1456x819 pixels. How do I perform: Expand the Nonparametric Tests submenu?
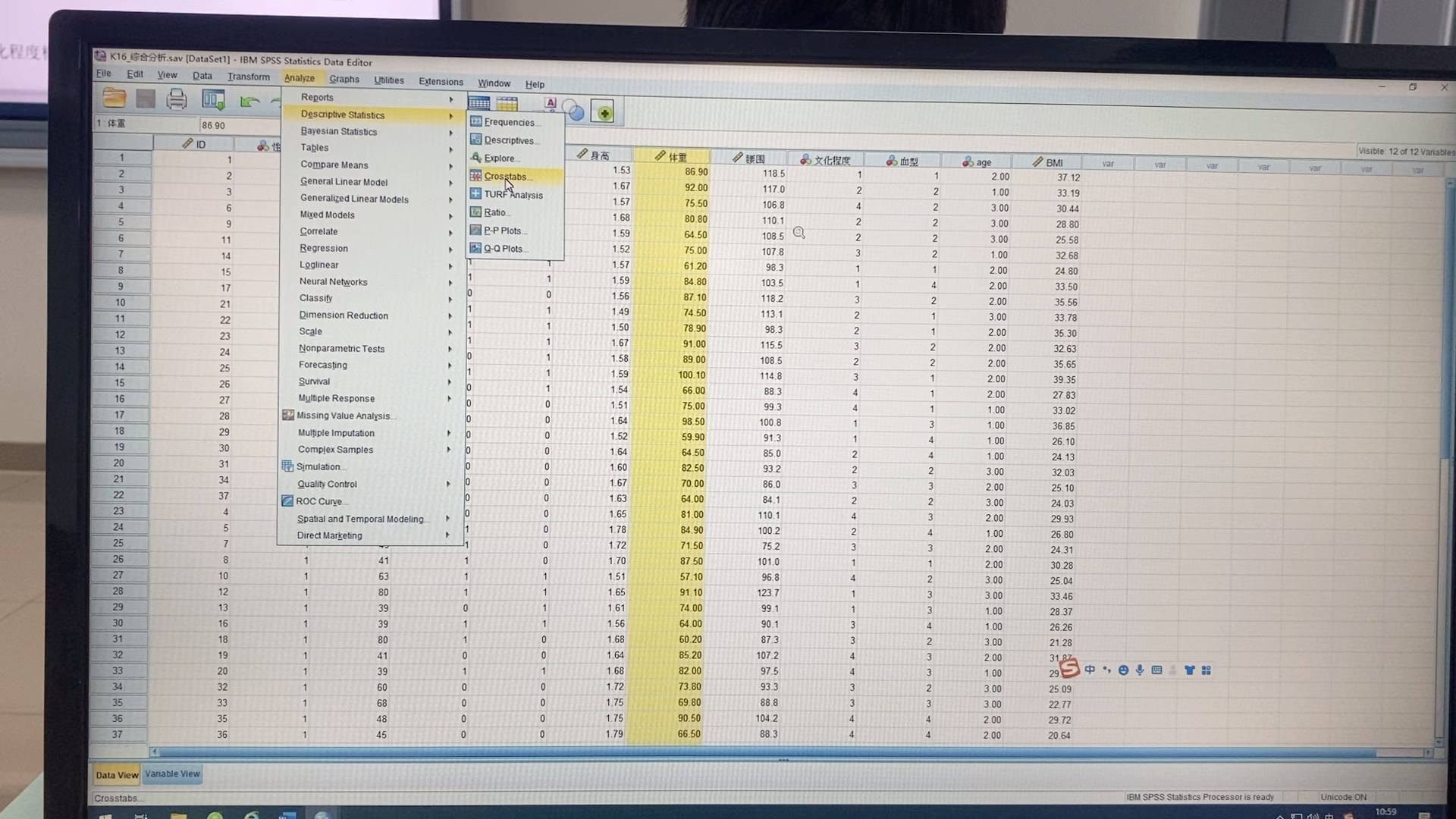point(341,349)
